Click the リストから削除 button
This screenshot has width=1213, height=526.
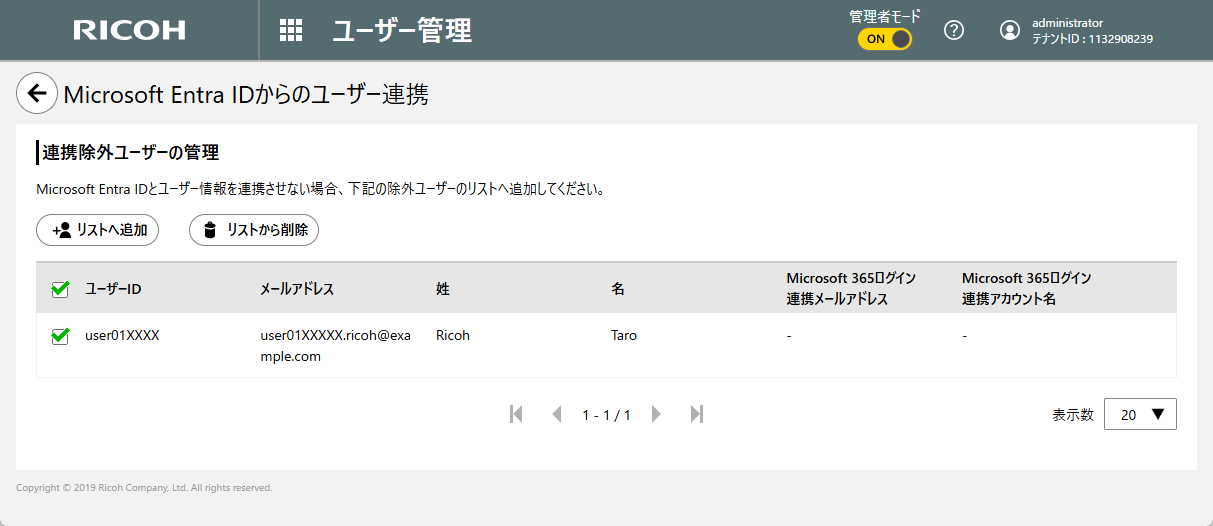[254, 230]
